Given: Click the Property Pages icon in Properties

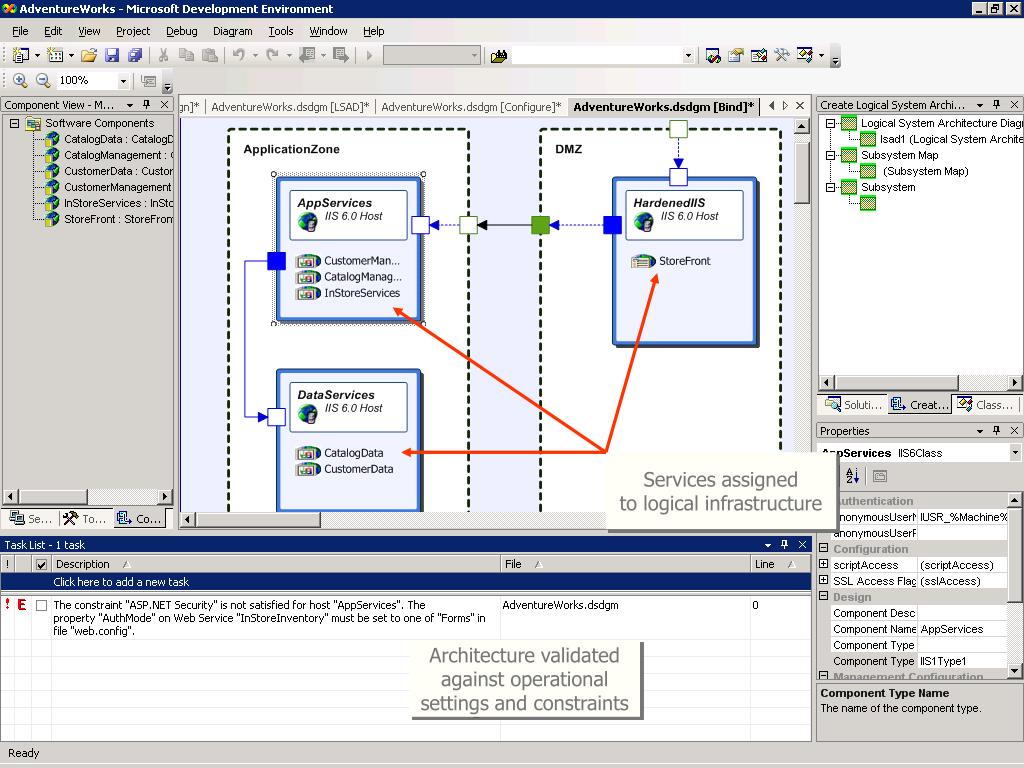Looking at the screenshot, I should pos(880,476).
